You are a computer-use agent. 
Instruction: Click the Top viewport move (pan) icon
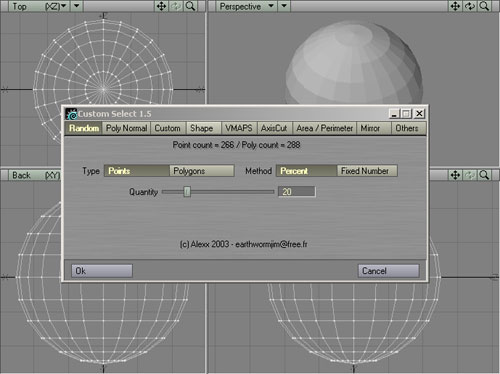point(161,6)
